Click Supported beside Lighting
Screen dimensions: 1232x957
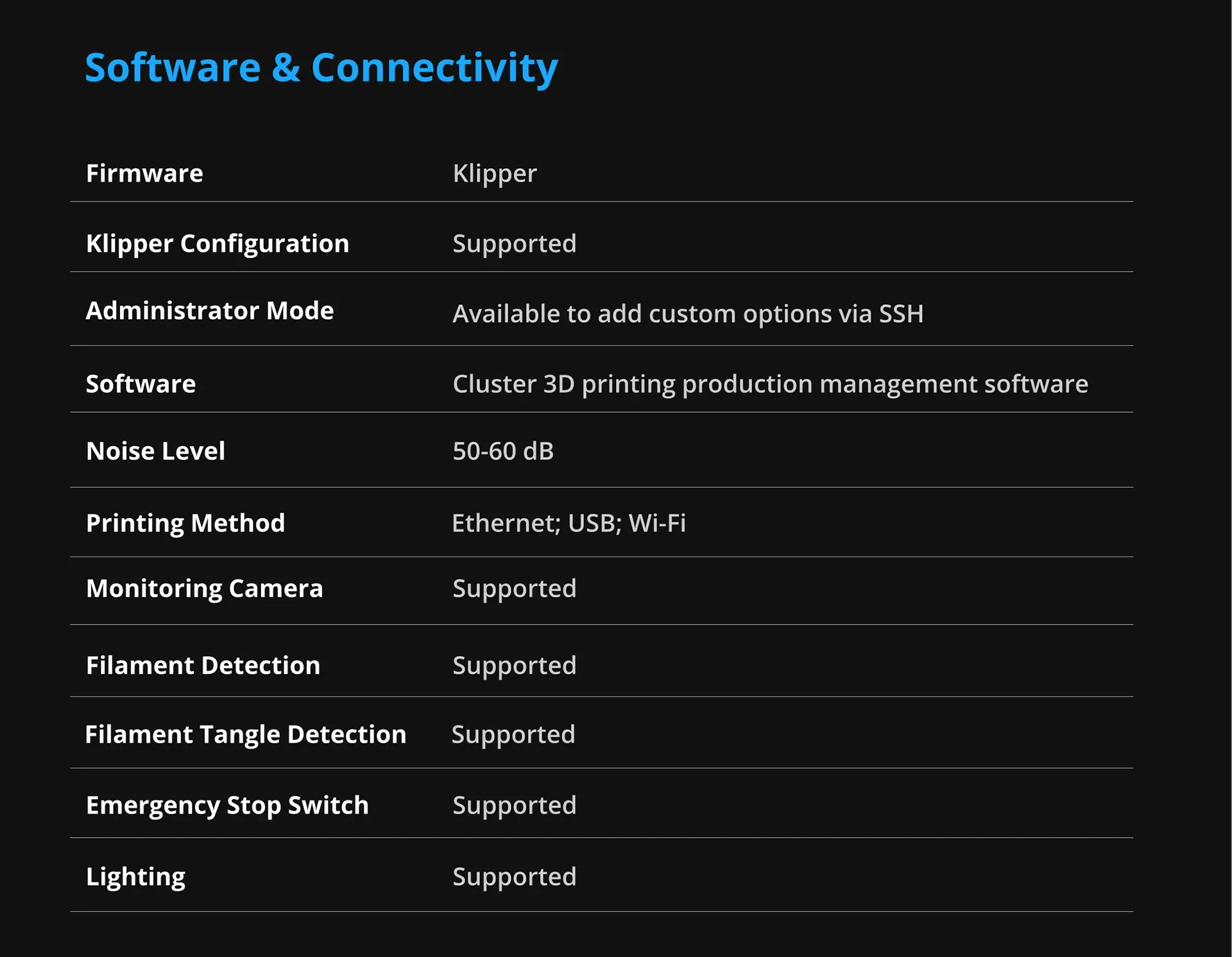click(514, 877)
